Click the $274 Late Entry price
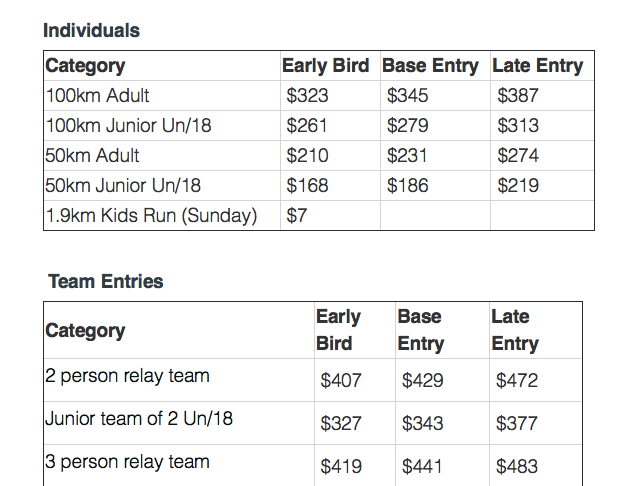This screenshot has height=486, width=618. point(517,156)
